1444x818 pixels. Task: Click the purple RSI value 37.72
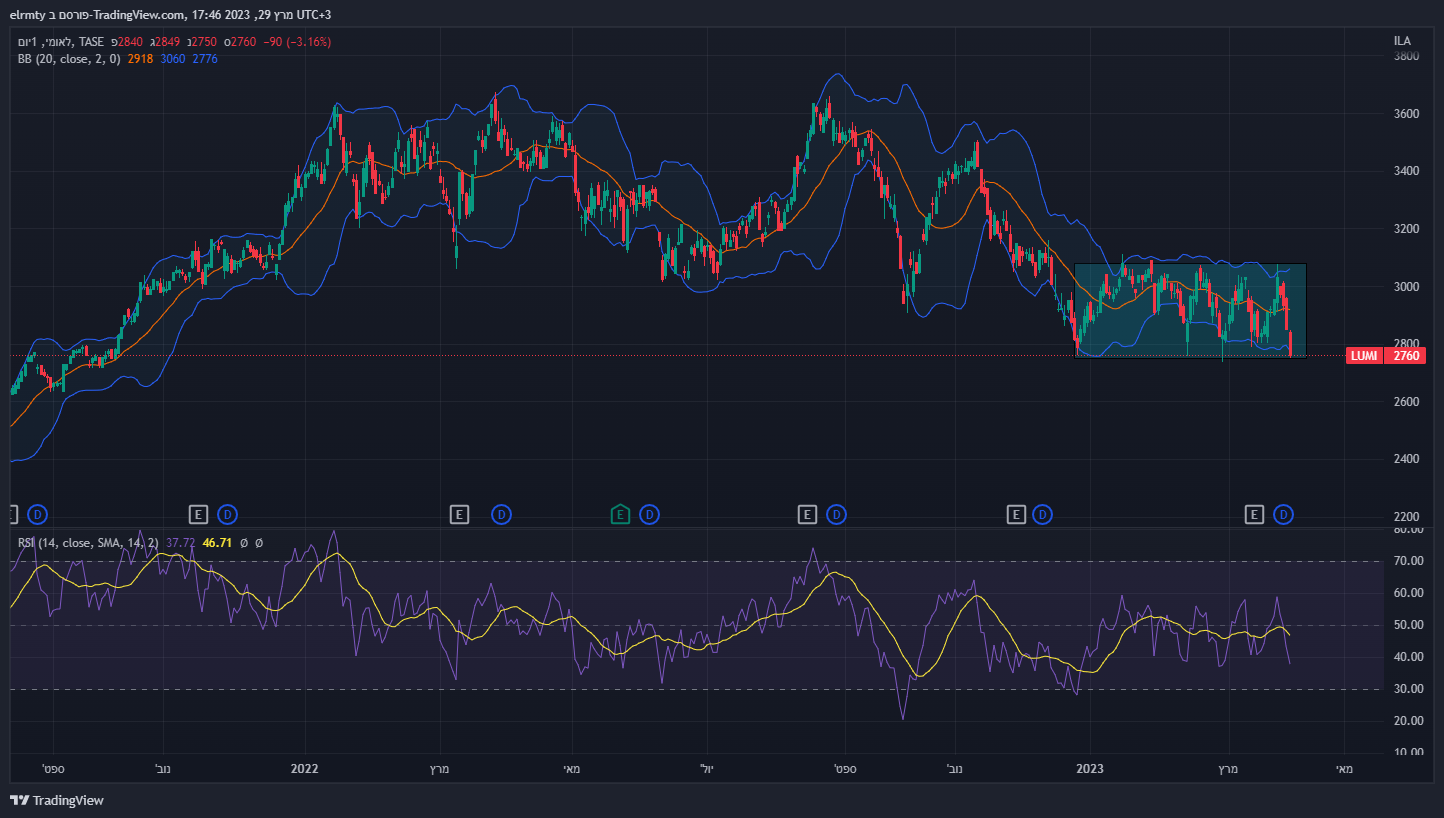tap(181, 542)
